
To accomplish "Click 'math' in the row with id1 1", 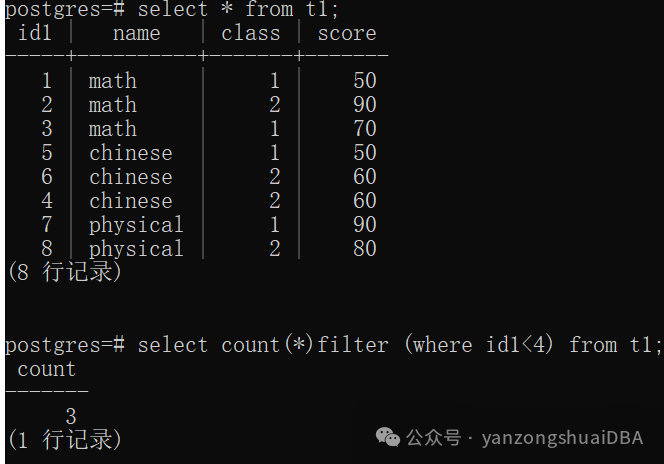I will click(113, 80).
